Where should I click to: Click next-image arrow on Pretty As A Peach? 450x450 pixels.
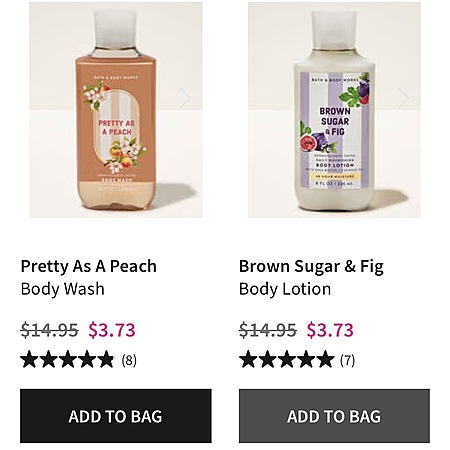tap(185, 98)
